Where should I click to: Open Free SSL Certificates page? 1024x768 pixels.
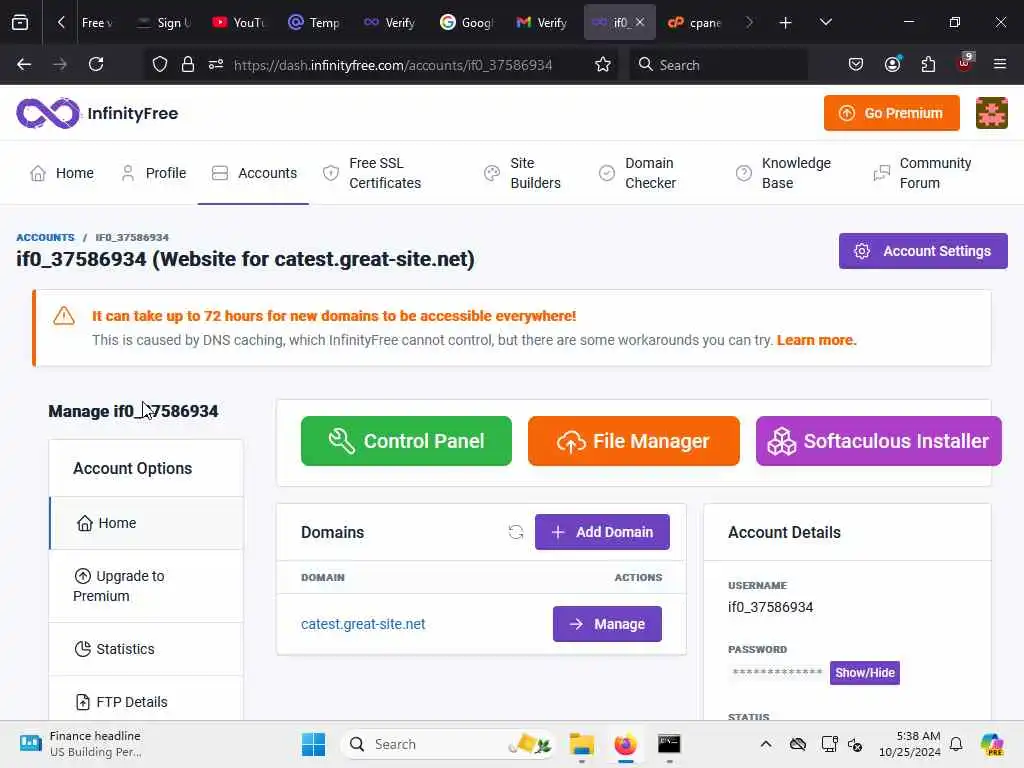372,173
